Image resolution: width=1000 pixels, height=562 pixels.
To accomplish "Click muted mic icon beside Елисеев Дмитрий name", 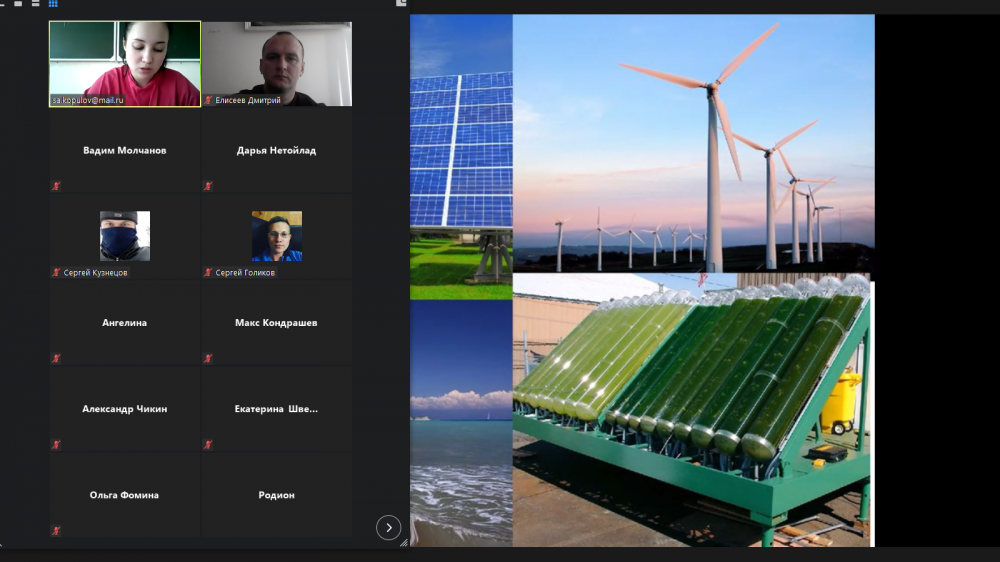I will coord(208,100).
